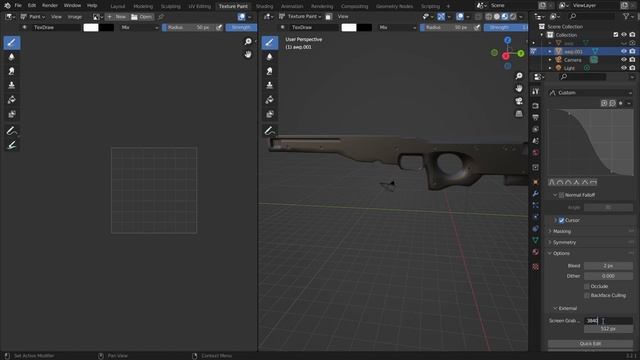Click the Z axis on navigation gizmo
Viewport: 640px width, 360px height.
pyautogui.click(x=507, y=40)
